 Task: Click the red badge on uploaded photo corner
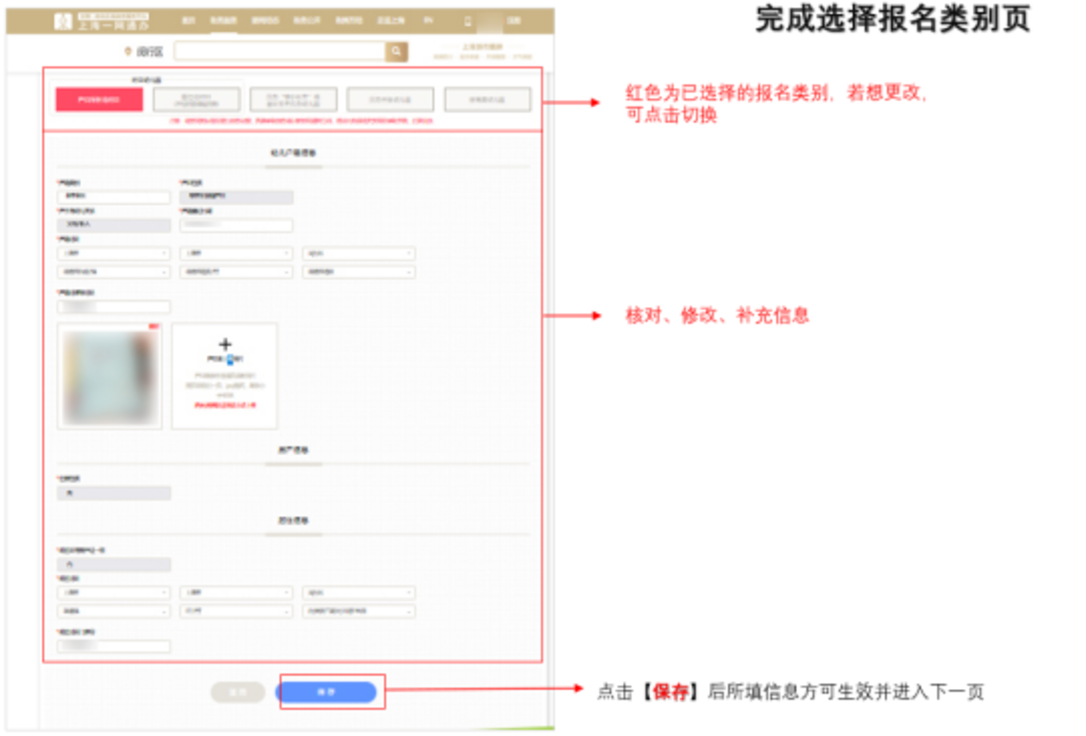click(154, 327)
